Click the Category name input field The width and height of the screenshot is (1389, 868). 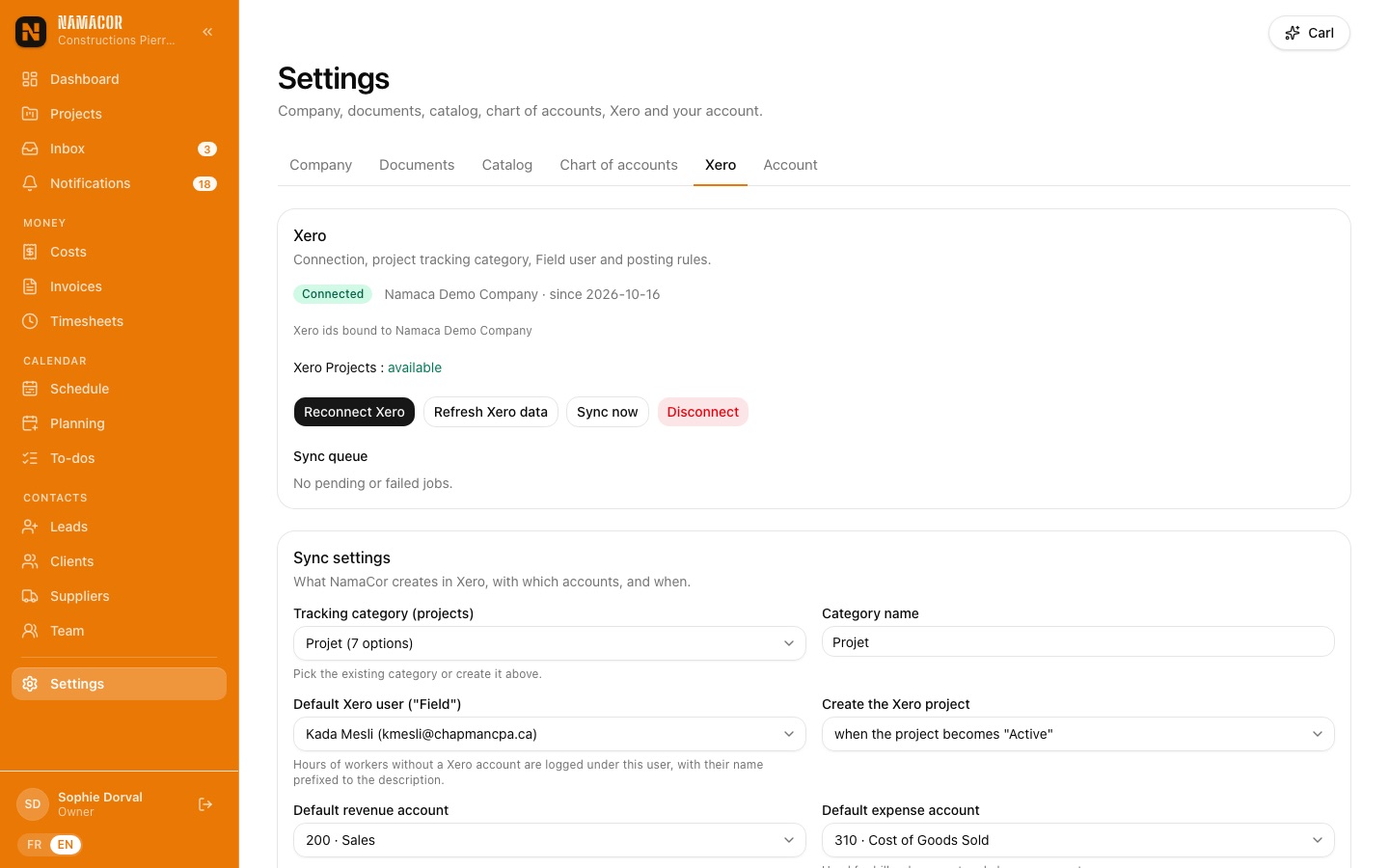click(1078, 642)
